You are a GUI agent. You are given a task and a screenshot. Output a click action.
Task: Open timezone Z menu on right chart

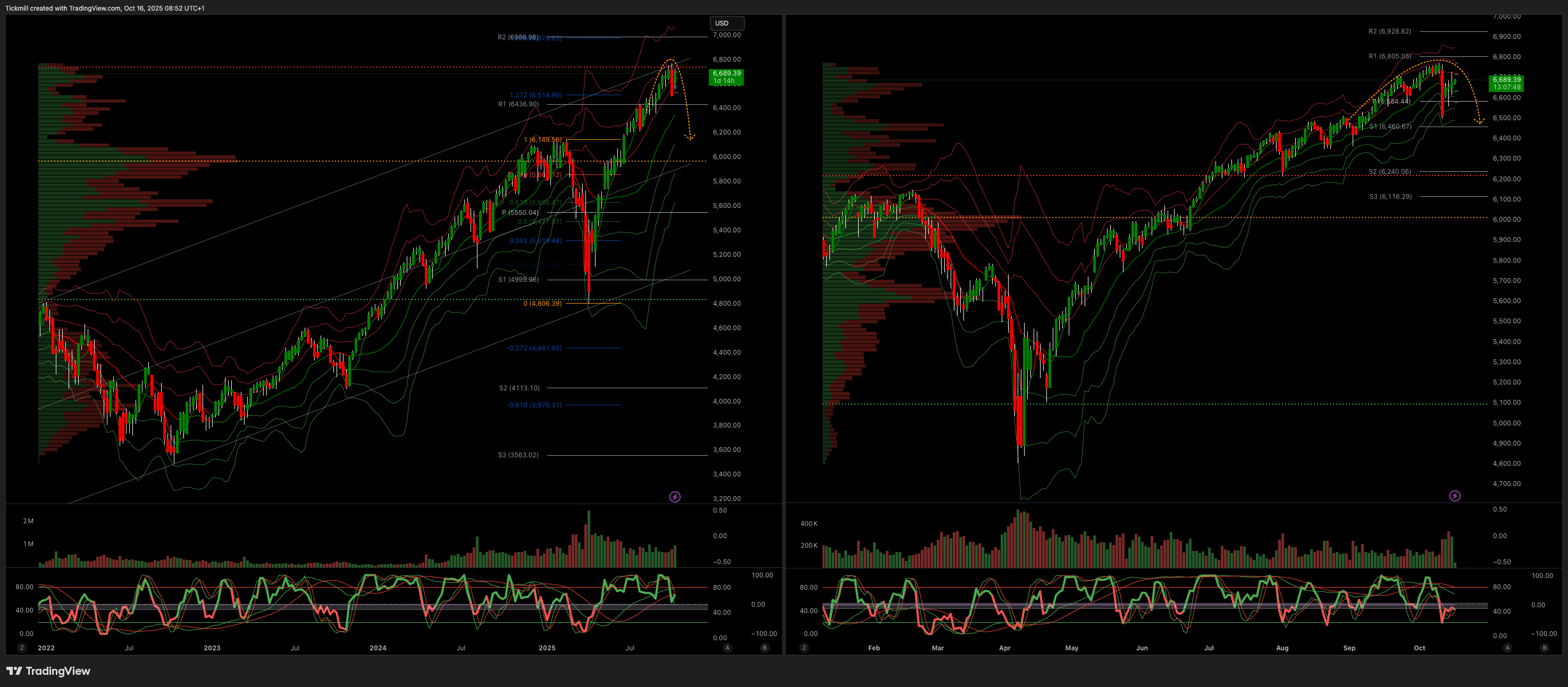[x=803, y=648]
